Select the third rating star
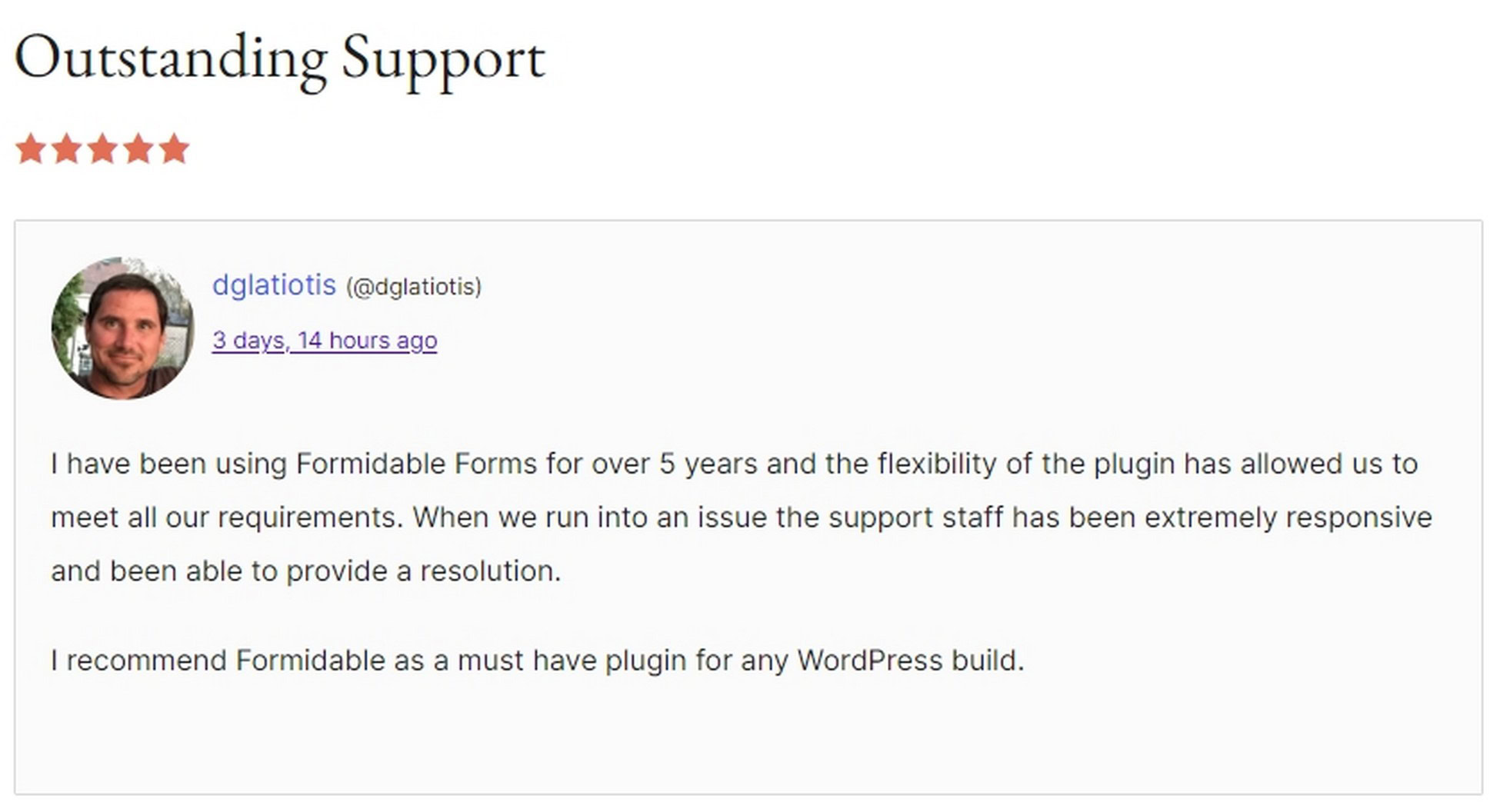 (102, 148)
